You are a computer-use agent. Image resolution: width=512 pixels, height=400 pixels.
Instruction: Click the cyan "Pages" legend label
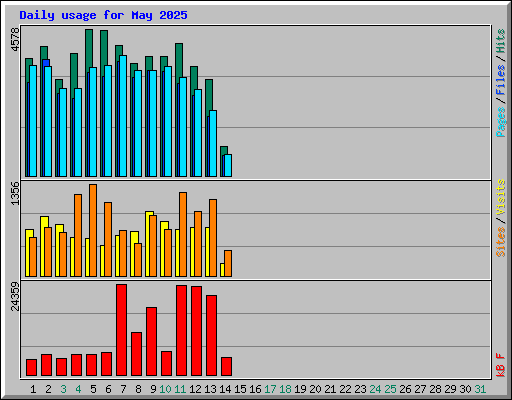(500, 122)
